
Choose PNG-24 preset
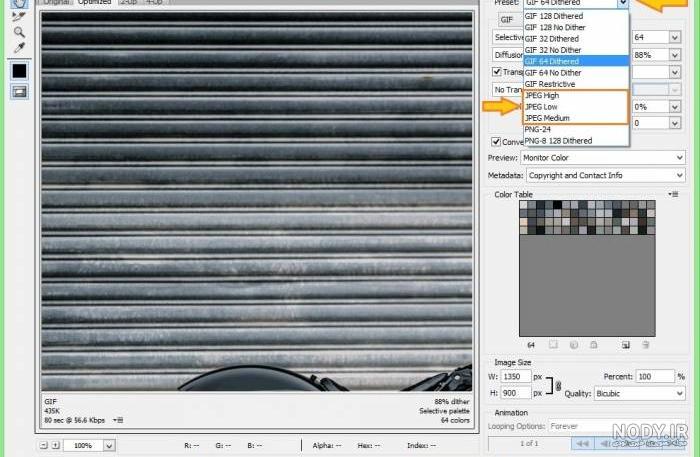tap(576, 129)
